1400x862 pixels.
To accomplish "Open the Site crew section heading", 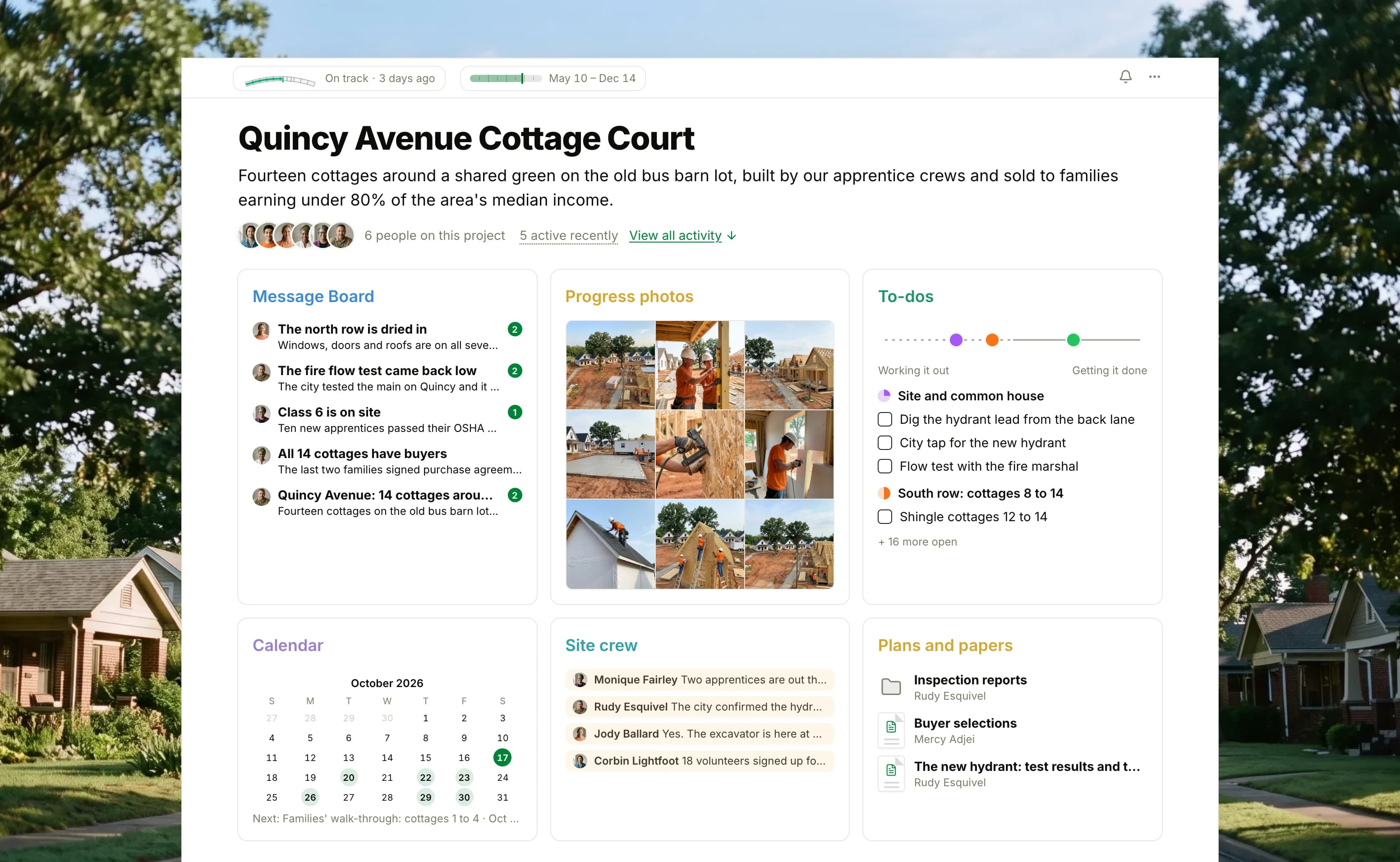I will coord(601,645).
